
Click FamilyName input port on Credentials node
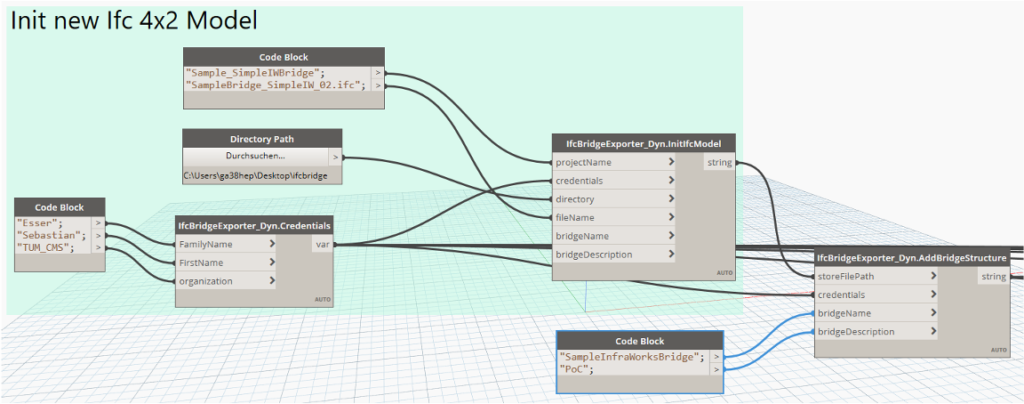tap(226, 244)
